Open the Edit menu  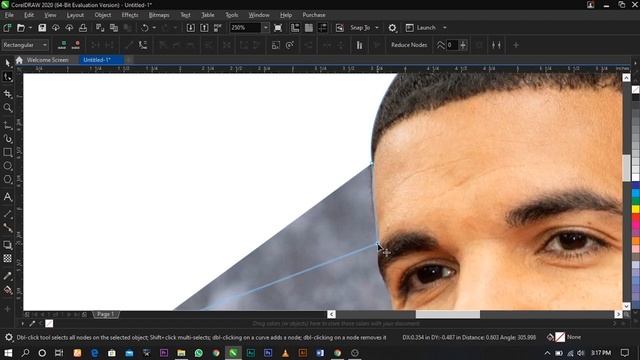[x=29, y=15]
